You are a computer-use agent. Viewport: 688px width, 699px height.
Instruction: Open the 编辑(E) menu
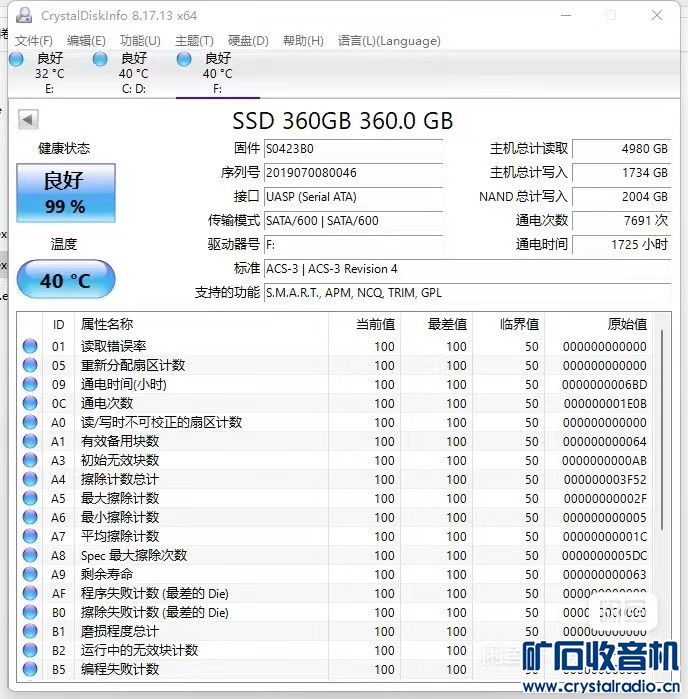[x=86, y=41]
